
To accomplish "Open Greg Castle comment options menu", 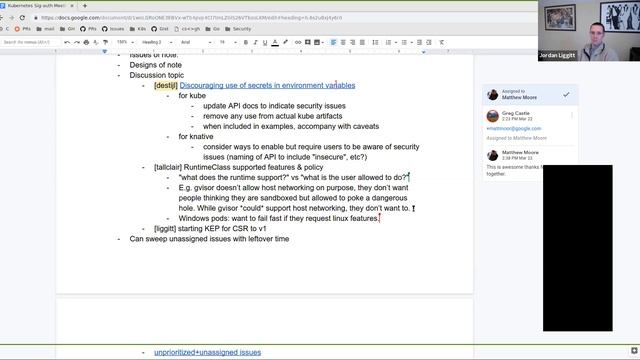I will 571,116.
